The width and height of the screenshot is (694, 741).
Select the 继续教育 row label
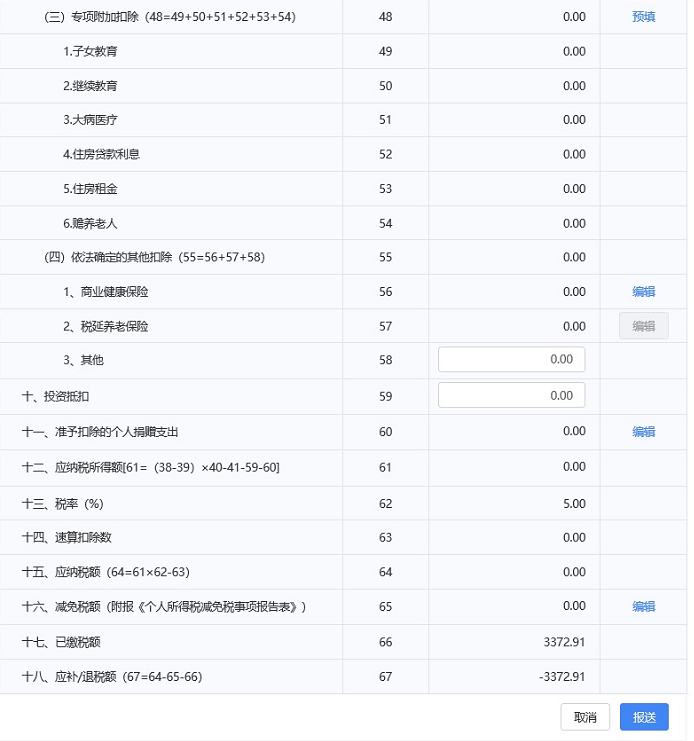(90, 86)
